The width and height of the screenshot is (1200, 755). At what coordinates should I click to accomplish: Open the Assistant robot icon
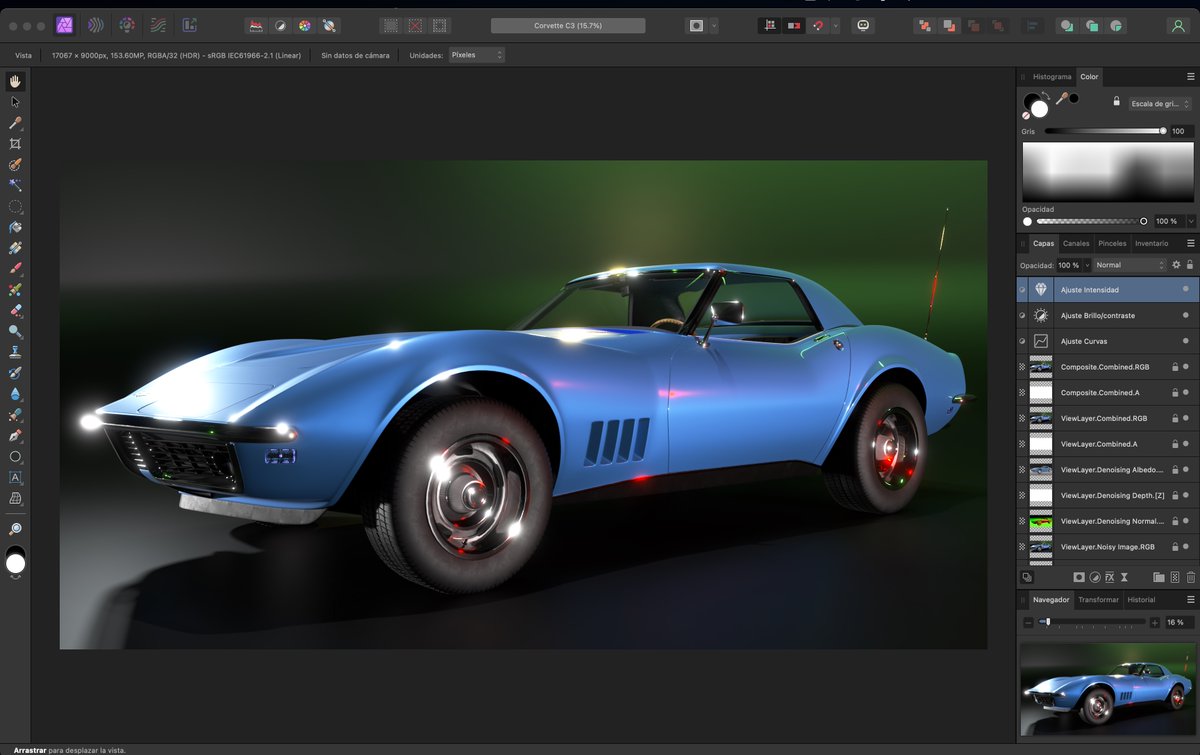click(864, 25)
